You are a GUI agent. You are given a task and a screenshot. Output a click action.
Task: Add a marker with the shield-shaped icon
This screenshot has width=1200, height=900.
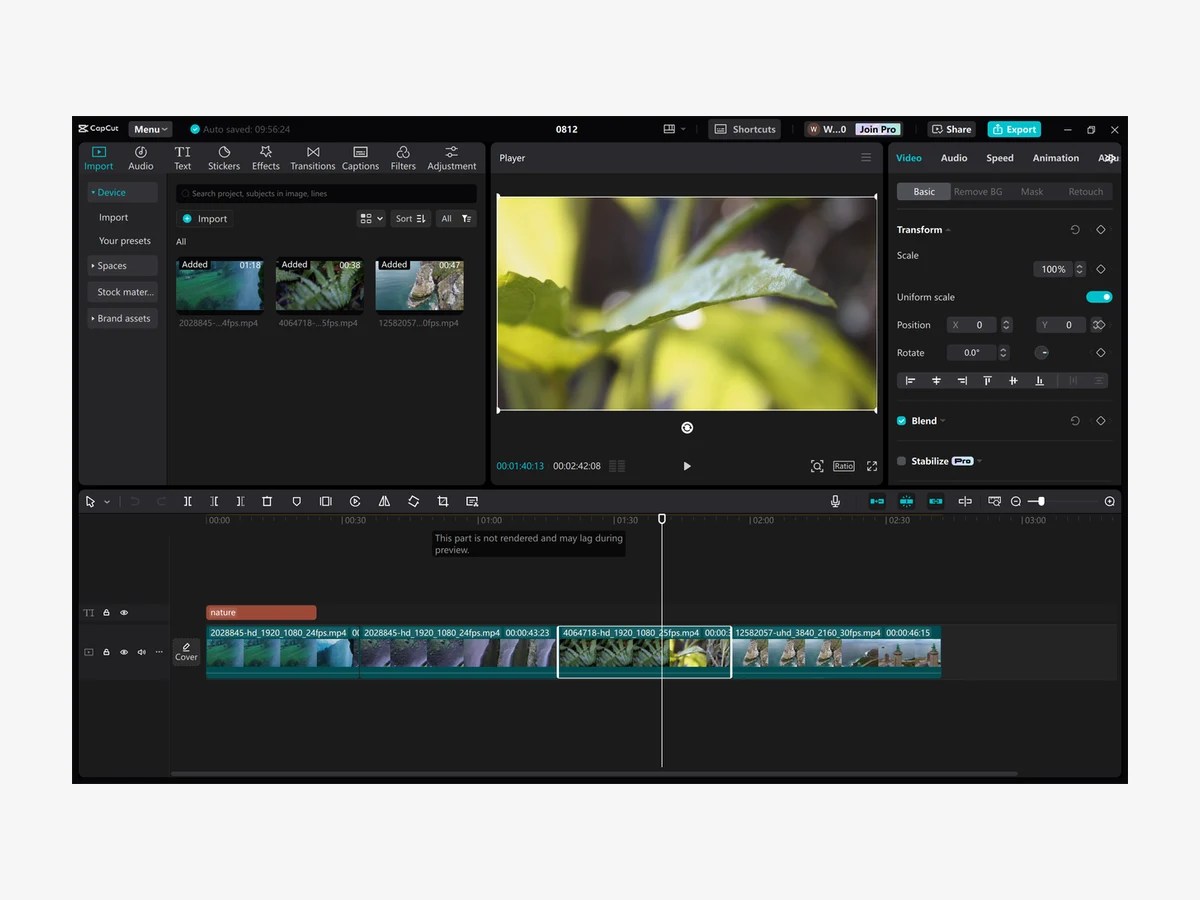point(296,501)
